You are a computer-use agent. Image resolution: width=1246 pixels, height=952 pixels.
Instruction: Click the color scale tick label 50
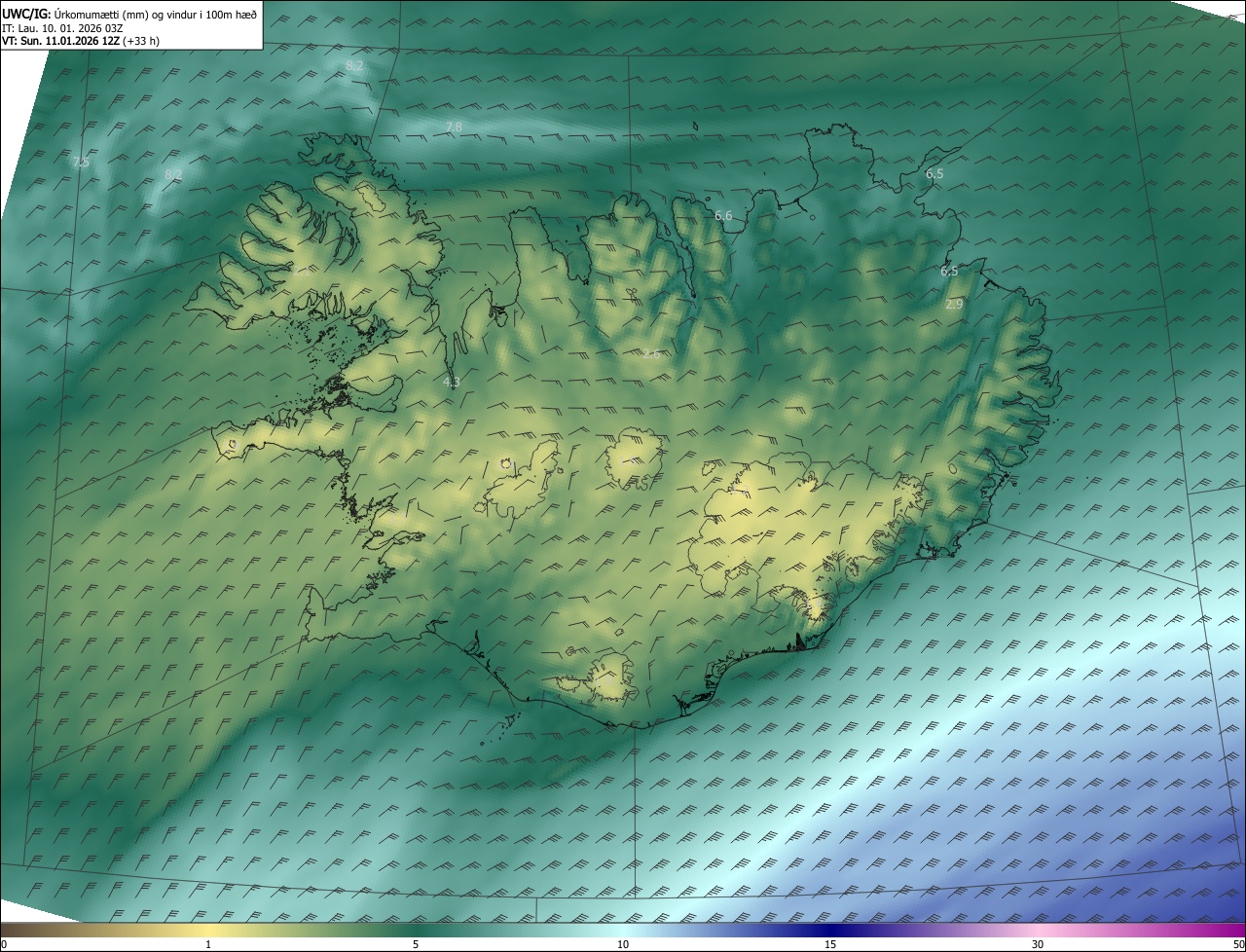click(1239, 944)
